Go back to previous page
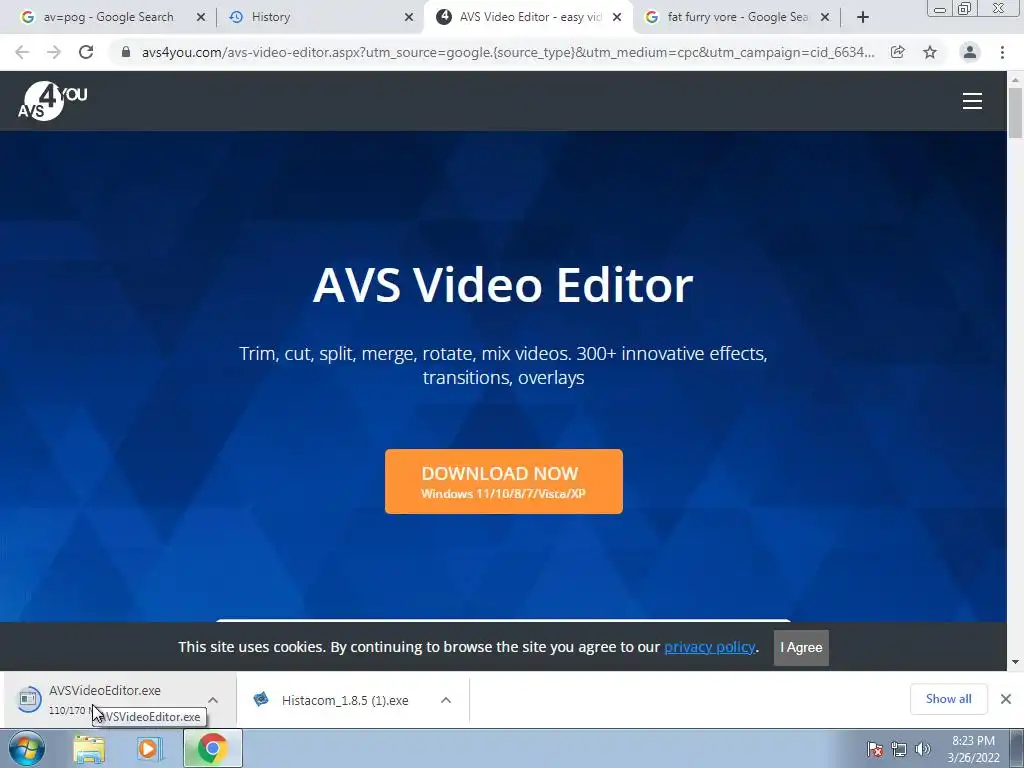This screenshot has height=768, width=1024. click(x=22, y=52)
